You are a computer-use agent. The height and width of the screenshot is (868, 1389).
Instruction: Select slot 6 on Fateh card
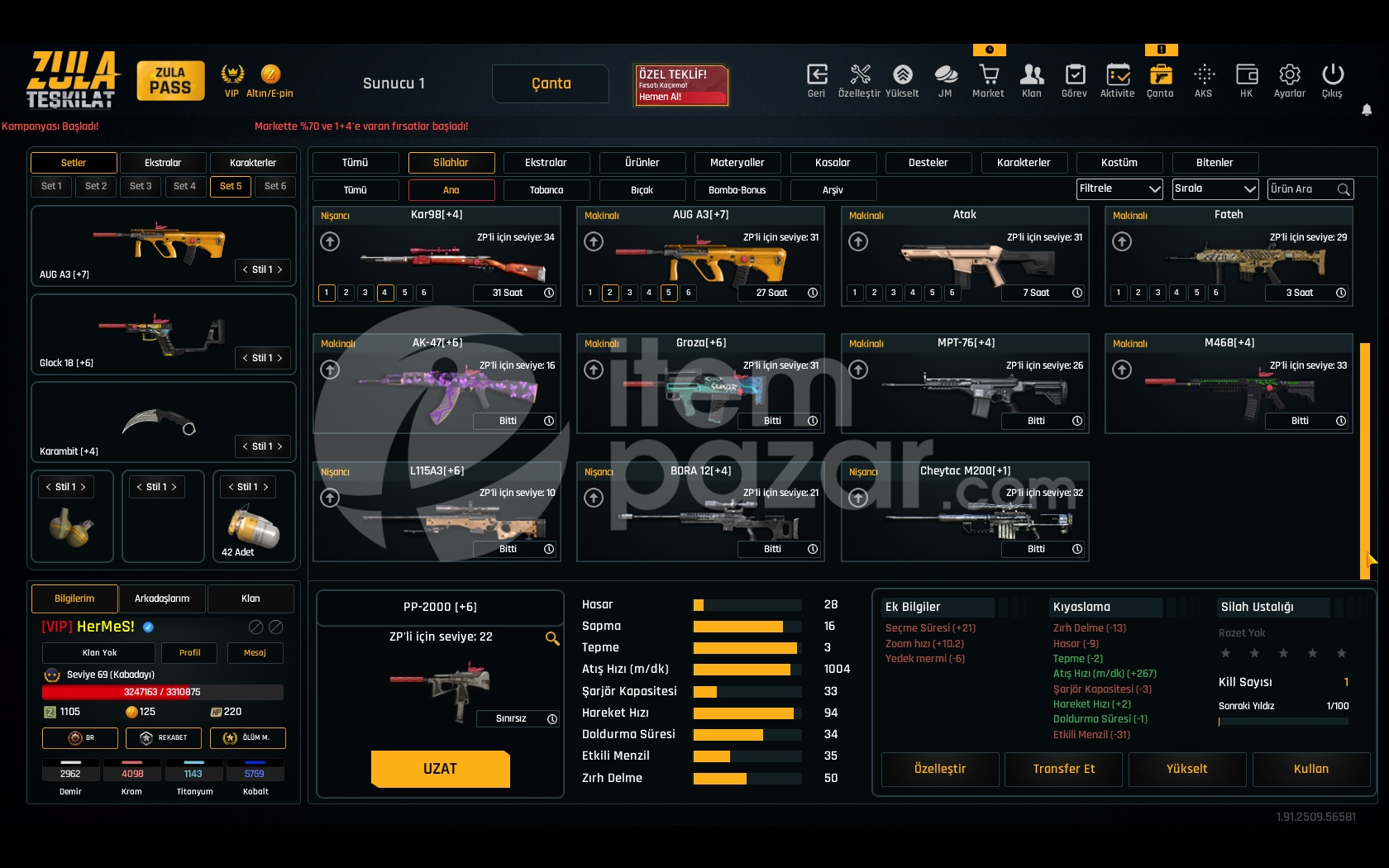tap(1216, 293)
